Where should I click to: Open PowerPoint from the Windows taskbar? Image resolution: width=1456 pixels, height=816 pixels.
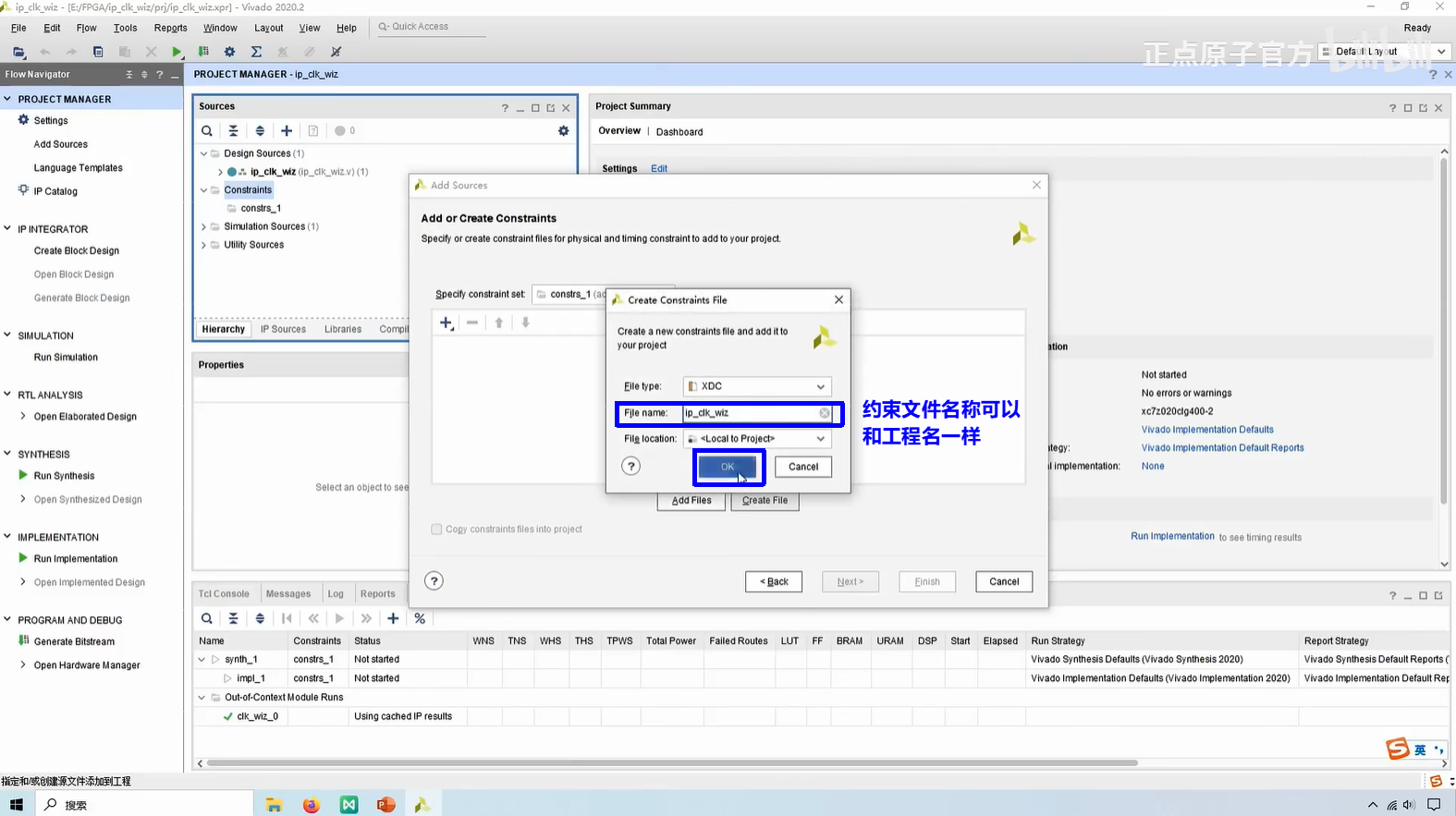pyautogui.click(x=385, y=805)
